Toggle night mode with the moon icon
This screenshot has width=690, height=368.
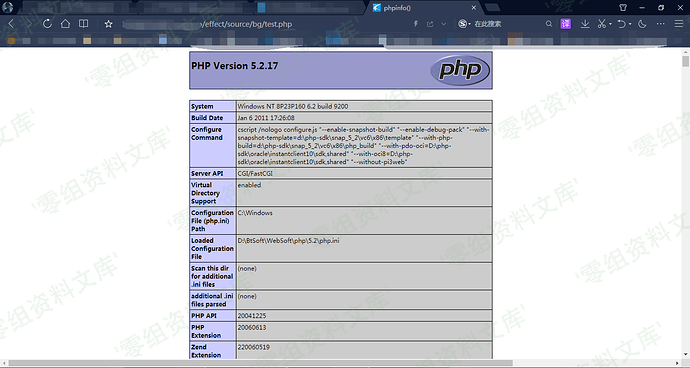pos(642,24)
